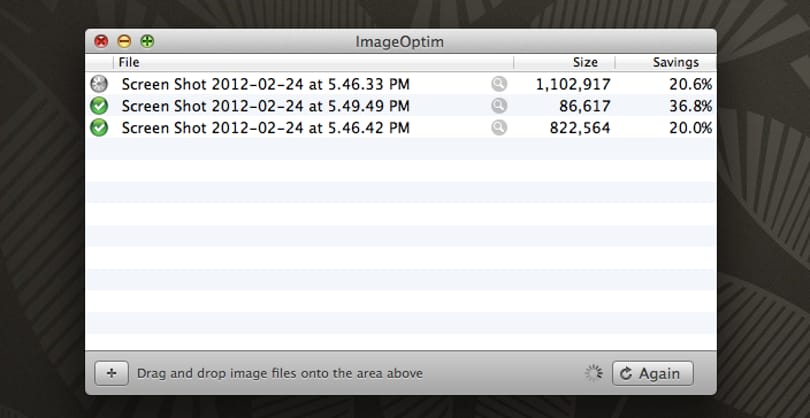Select the row Screen Shot 2012-02-24 at 5.46.33 PM
The width and height of the screenshot is (810, 418).
(401, 84)
